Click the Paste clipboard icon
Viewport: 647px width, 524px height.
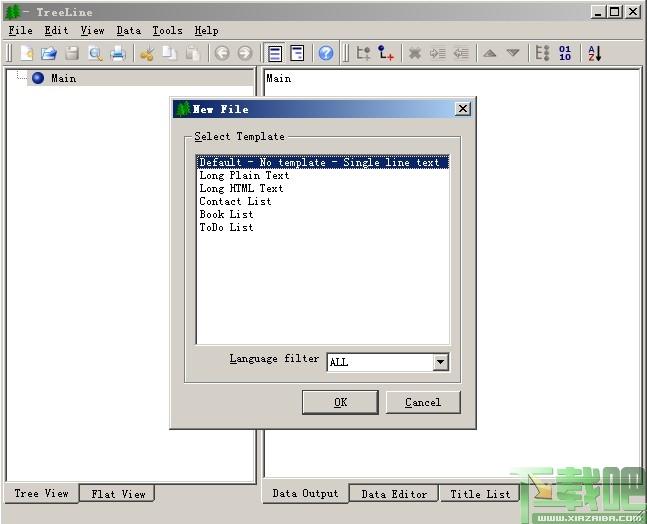tap(192, 54)
